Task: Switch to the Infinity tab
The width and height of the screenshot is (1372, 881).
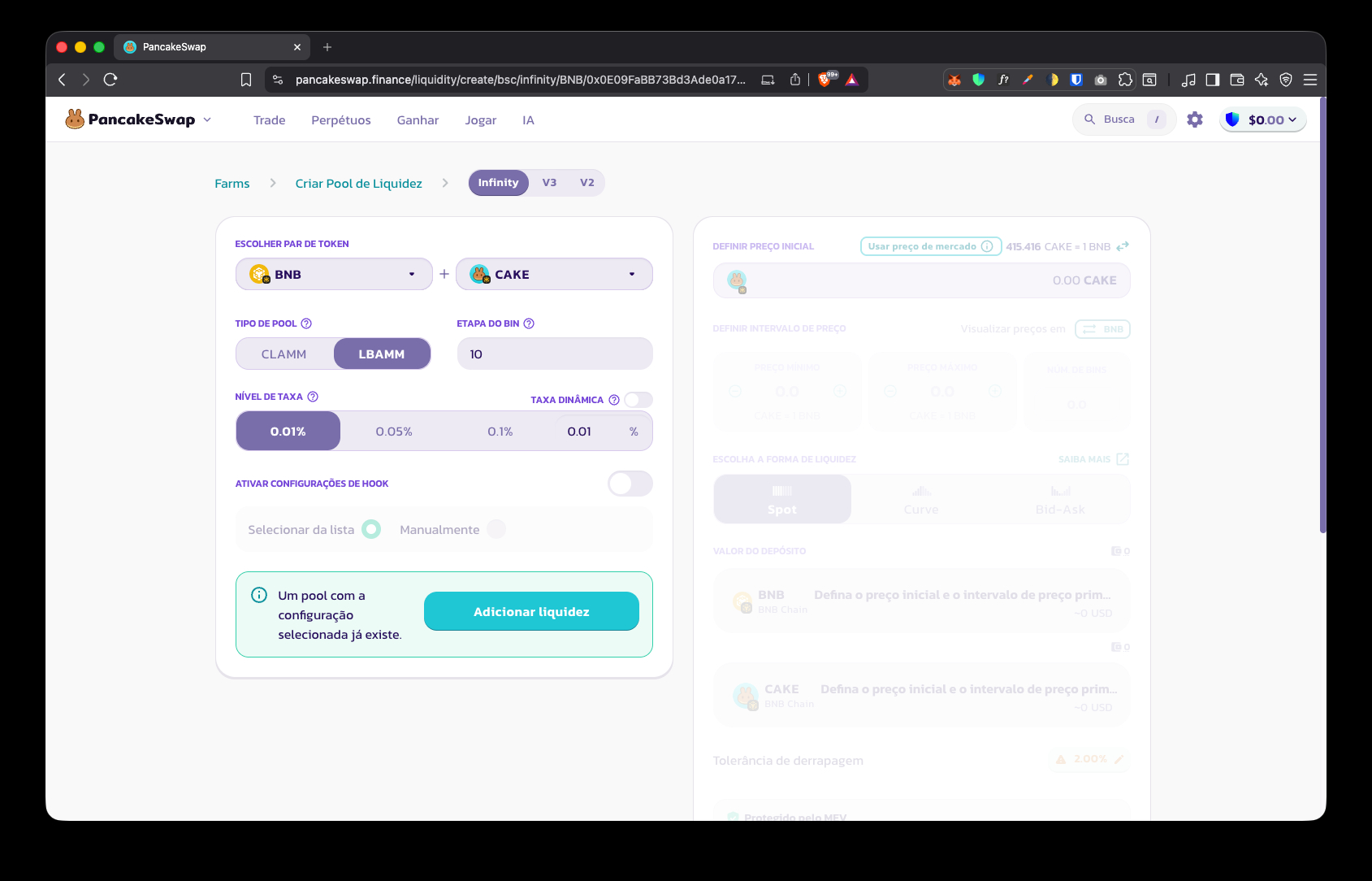Action: (x=498, y=183)
